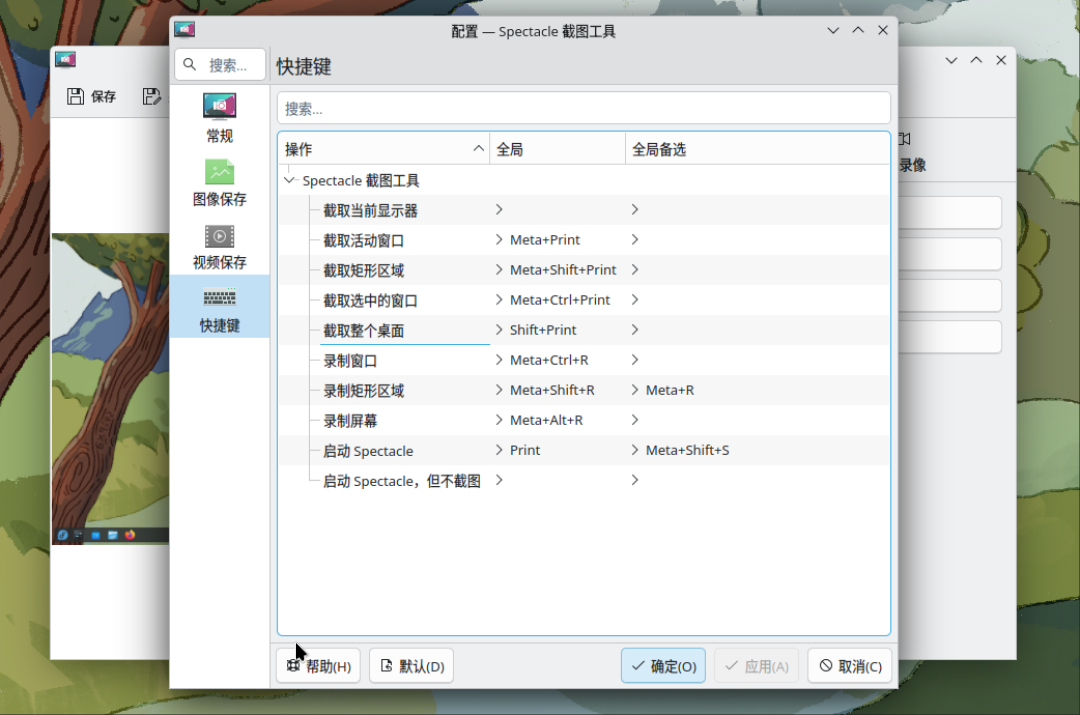
Task: Select the 截取矩形区域 row
Action: pyautogui.click(x=583, y=270)
